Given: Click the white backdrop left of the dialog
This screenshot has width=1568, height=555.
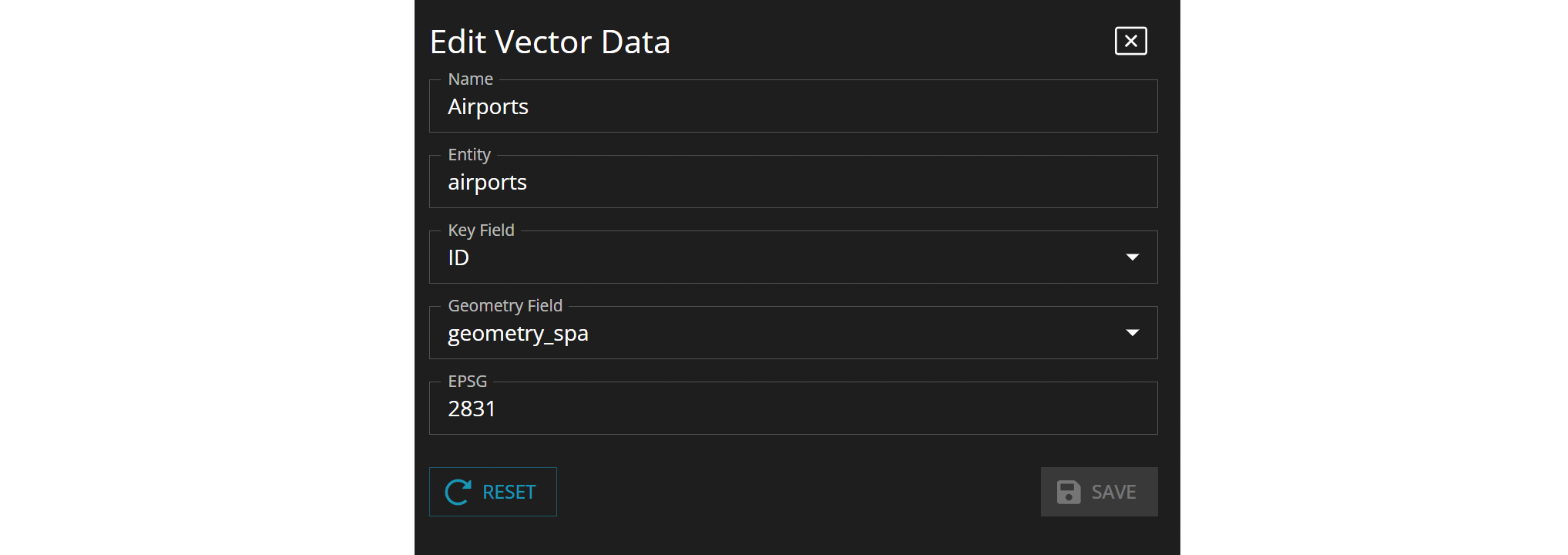Looking at the screenshot, I should (x=206, y=277).
